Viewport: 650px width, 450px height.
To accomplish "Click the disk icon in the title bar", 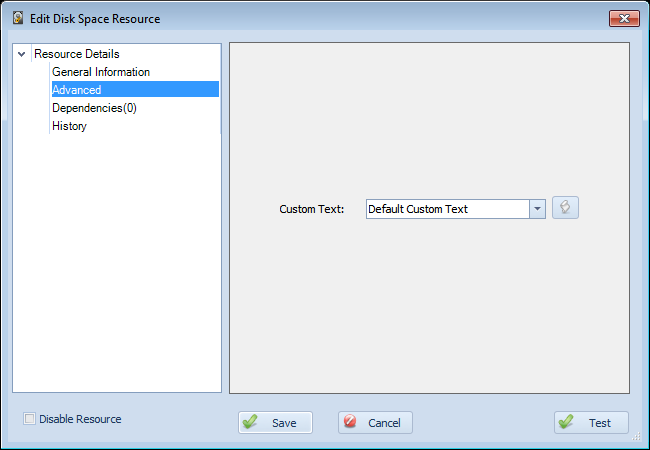I will tap(18, 18).
